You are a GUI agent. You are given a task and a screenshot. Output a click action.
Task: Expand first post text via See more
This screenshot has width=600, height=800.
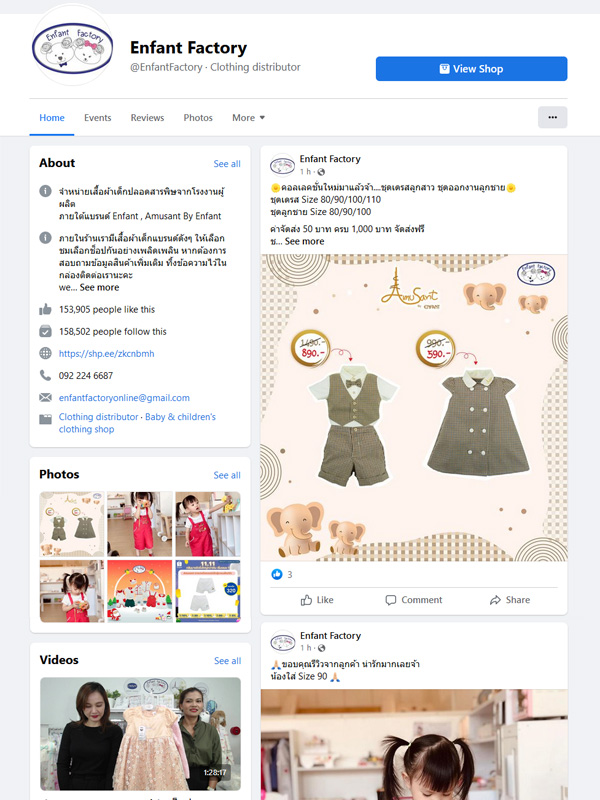pos(304,241)
